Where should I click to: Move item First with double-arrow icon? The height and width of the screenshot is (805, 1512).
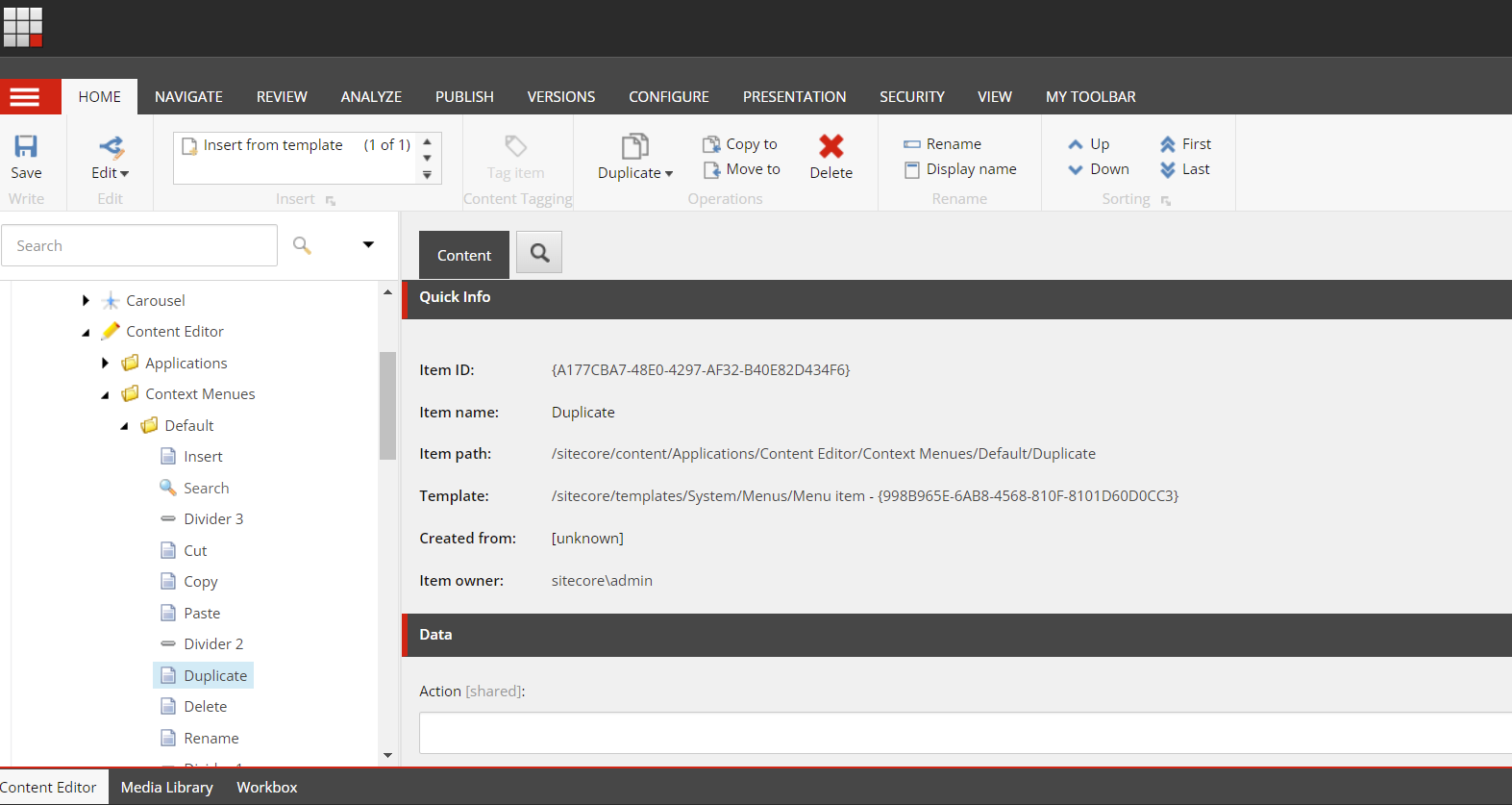(x=1168, y=144)
